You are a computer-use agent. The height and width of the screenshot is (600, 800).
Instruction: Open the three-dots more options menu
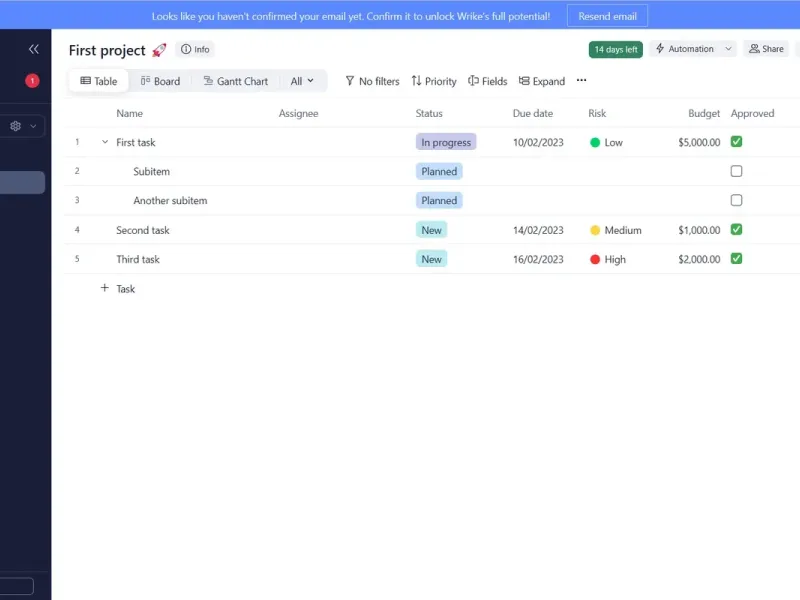[x=581, y=80]
